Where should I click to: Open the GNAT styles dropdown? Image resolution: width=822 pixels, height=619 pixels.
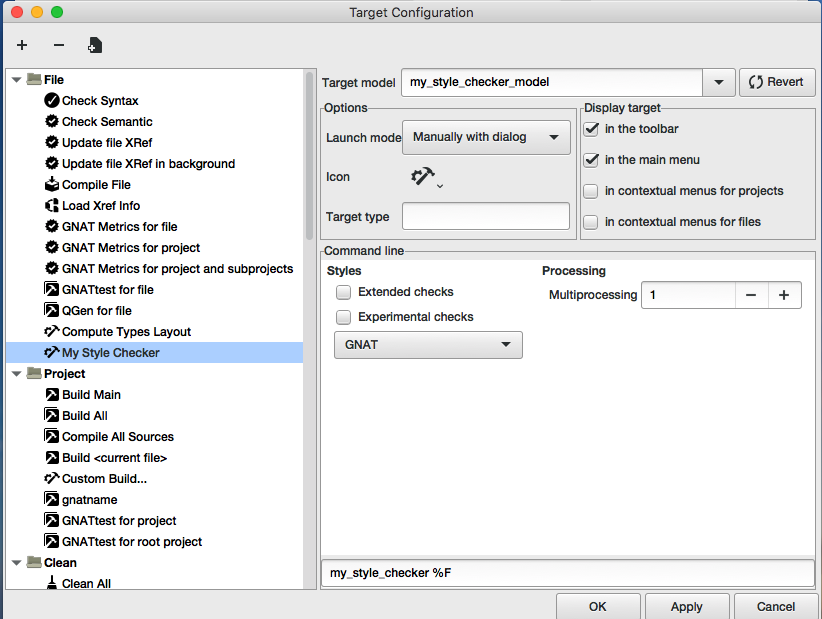click(x=428, y=344)
